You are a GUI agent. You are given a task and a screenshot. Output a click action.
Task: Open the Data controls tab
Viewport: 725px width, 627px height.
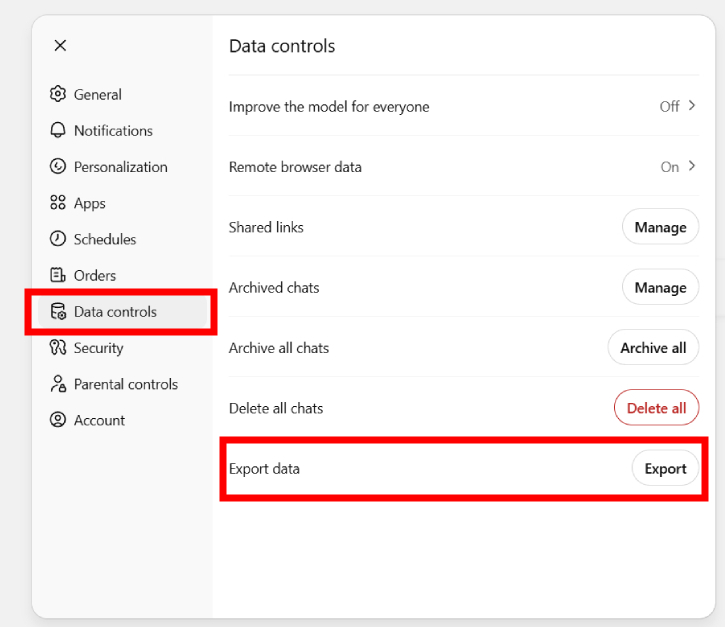115,312
